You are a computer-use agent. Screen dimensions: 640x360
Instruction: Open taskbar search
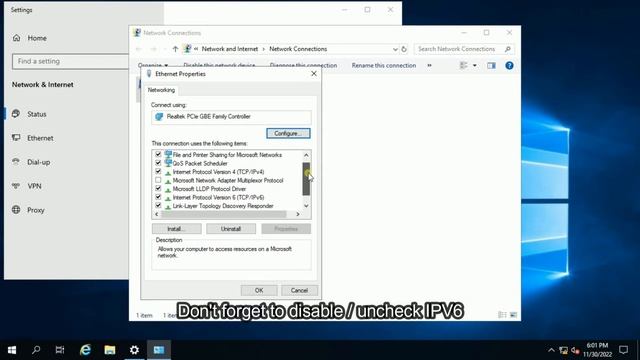point(36,350)
